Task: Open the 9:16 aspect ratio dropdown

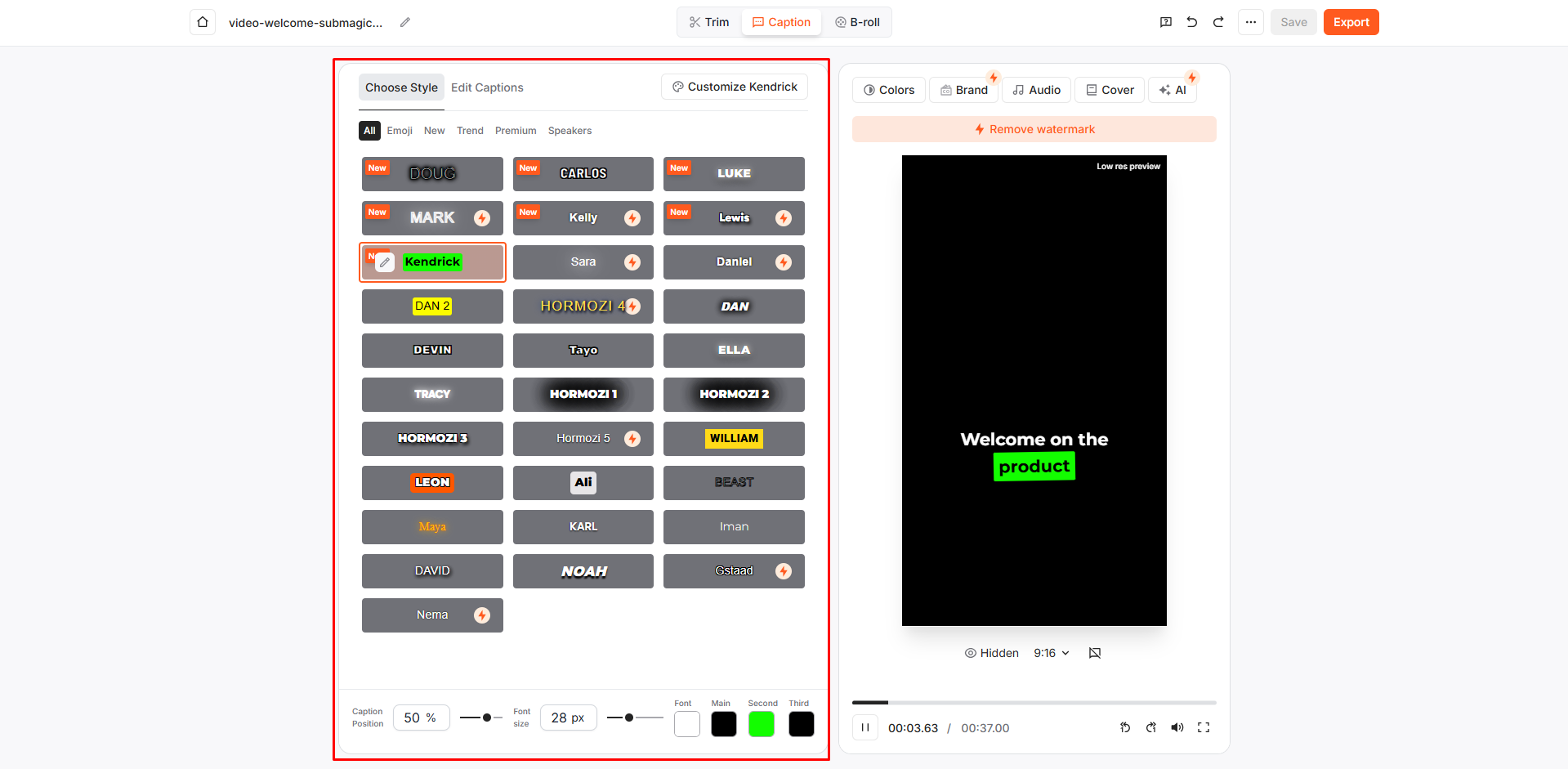Action: point(1051,652)
